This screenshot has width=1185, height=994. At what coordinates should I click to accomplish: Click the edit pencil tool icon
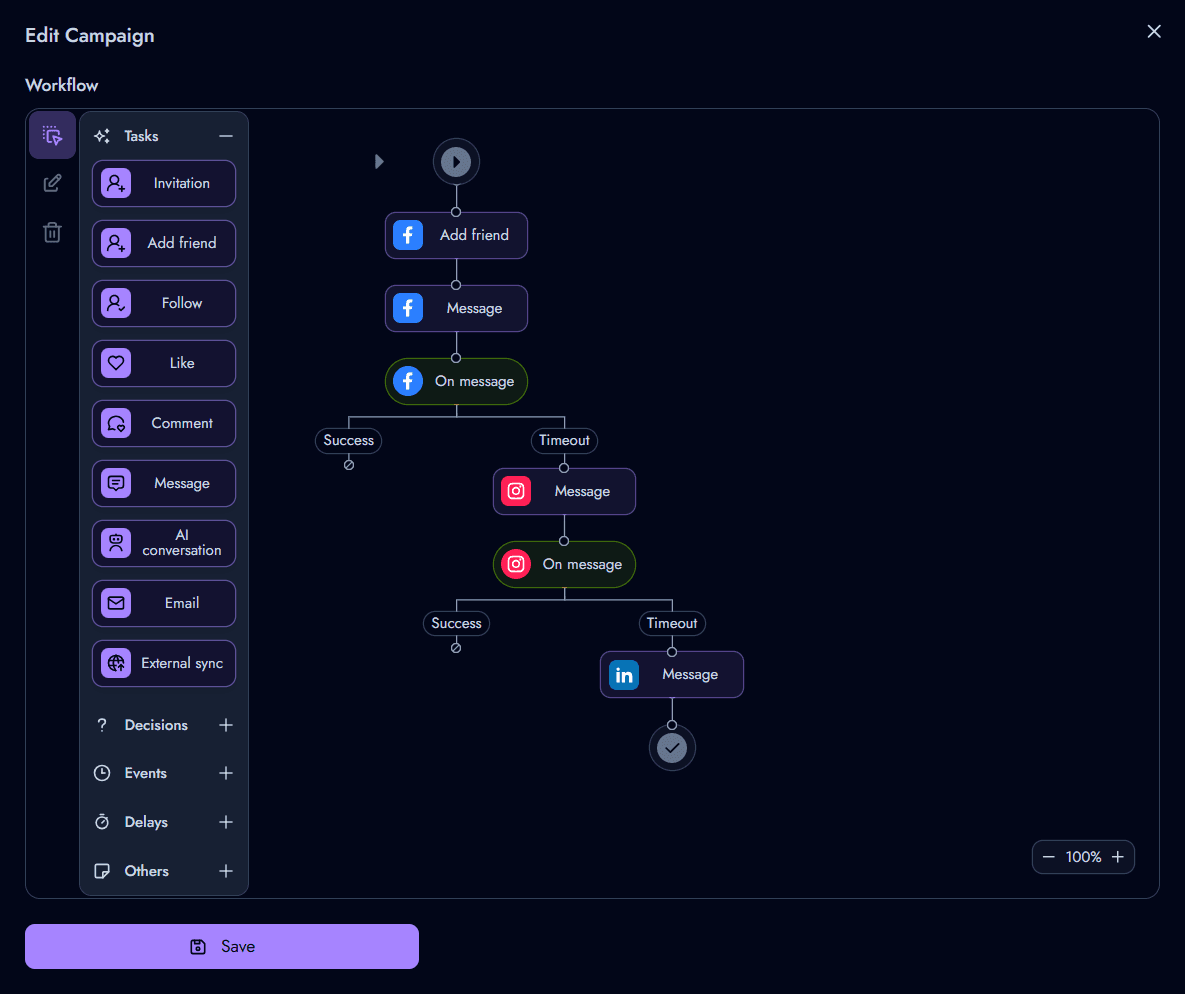52,184
